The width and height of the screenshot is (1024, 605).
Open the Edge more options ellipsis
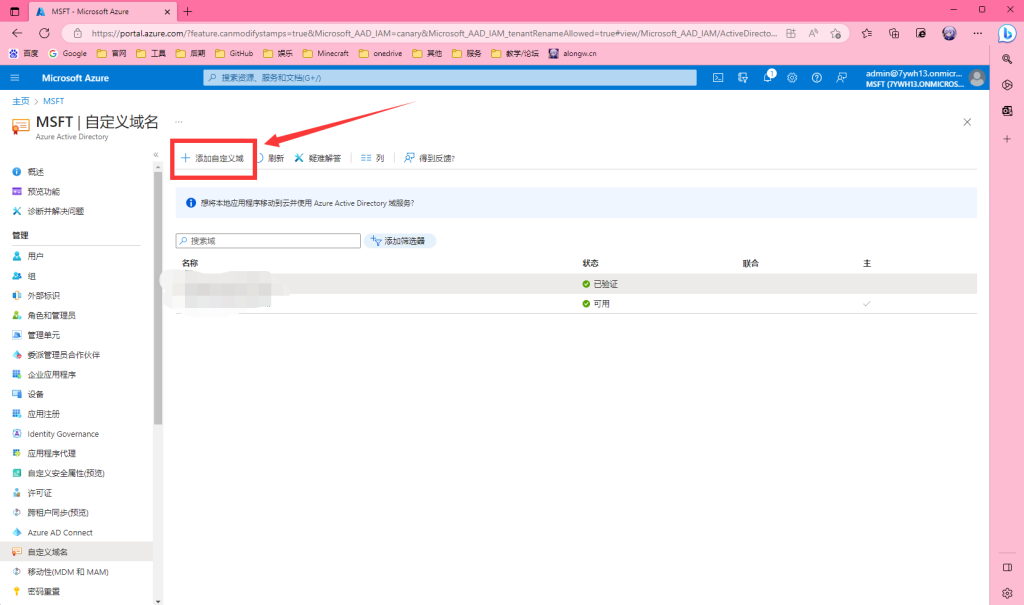click(977, 33)
